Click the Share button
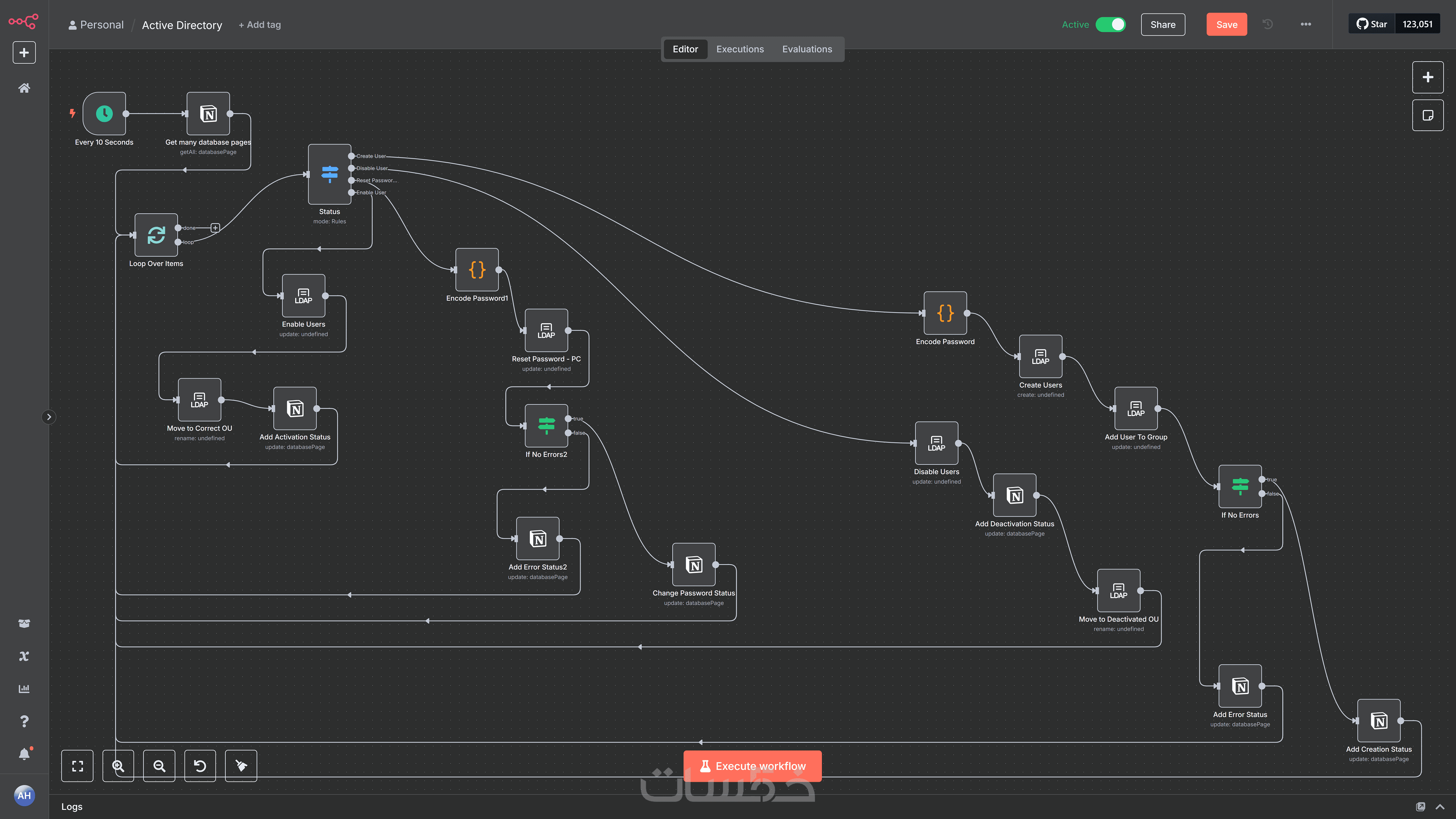 1163,24
